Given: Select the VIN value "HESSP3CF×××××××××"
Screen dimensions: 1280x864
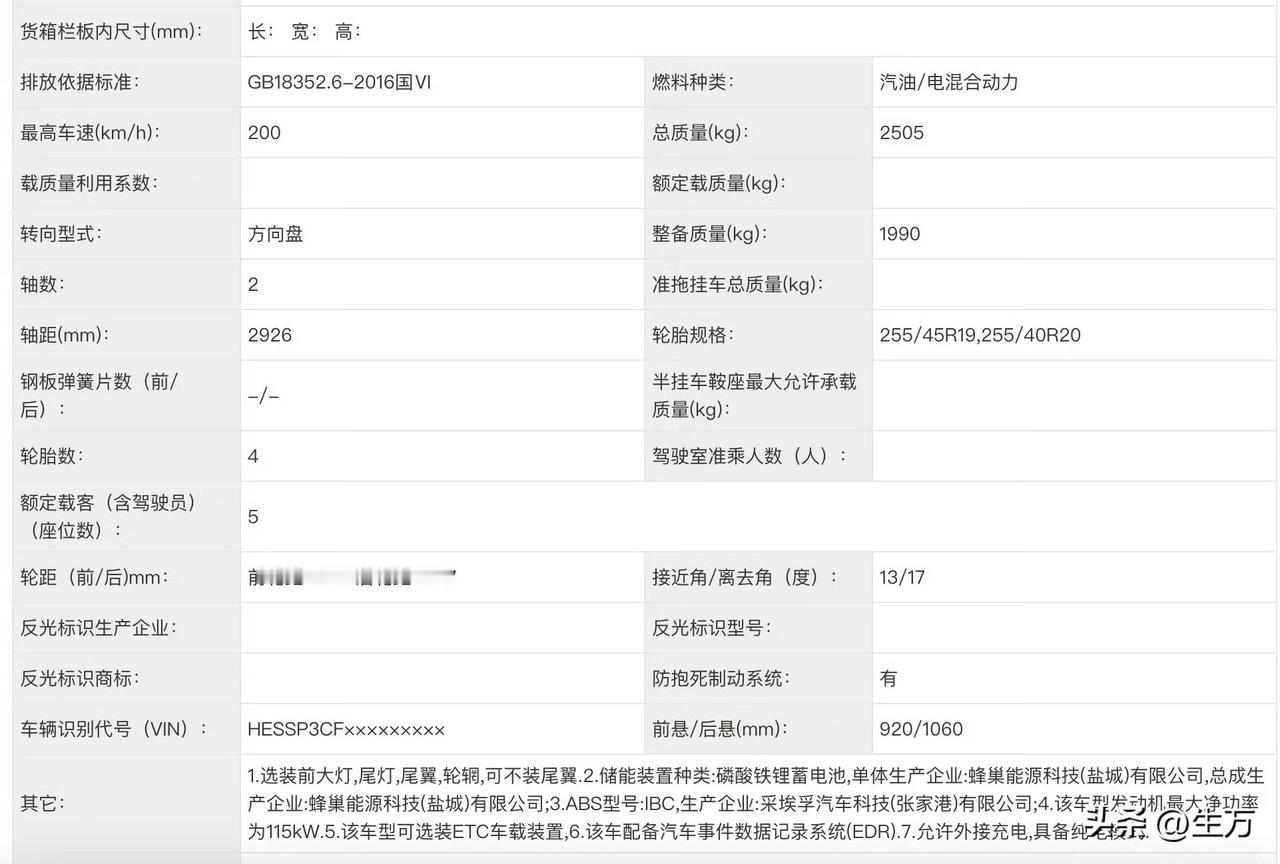Looking at the screenshot, I should (346, 729).
